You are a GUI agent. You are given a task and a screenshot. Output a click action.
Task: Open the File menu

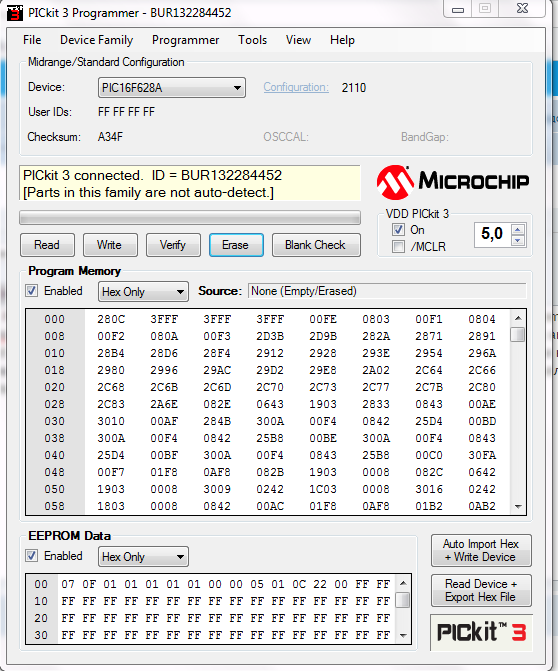[32, 40]
